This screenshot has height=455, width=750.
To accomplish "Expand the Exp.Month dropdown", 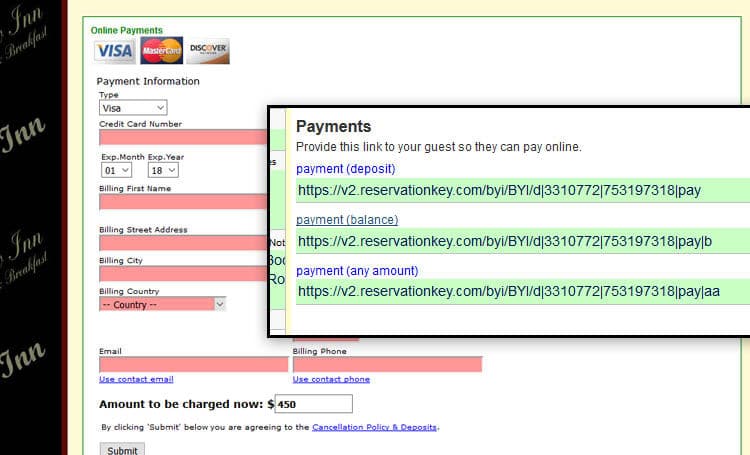I will pos(115,171).
